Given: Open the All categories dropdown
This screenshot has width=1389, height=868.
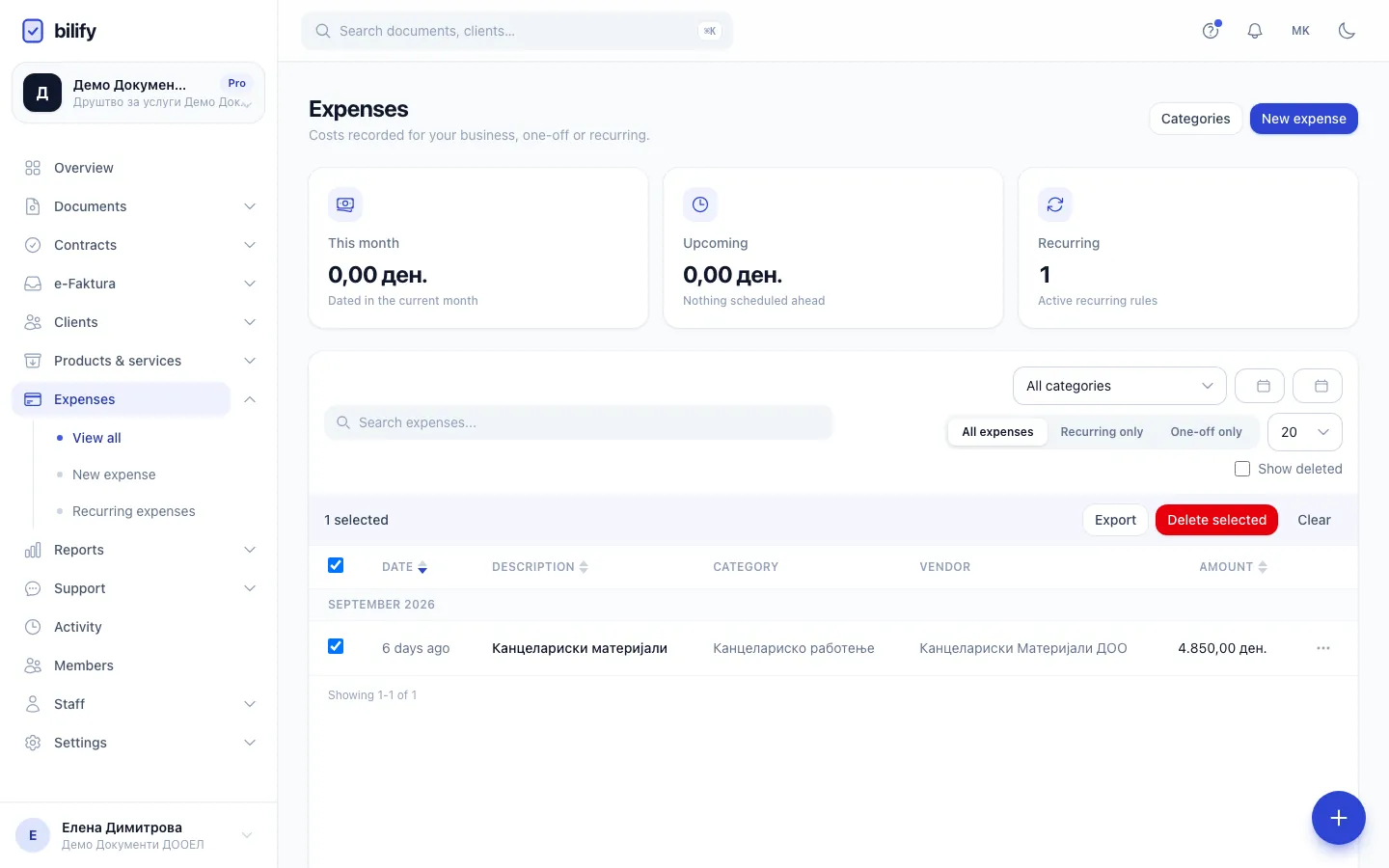Looking at the screenshot, I should coord(1120,386).
